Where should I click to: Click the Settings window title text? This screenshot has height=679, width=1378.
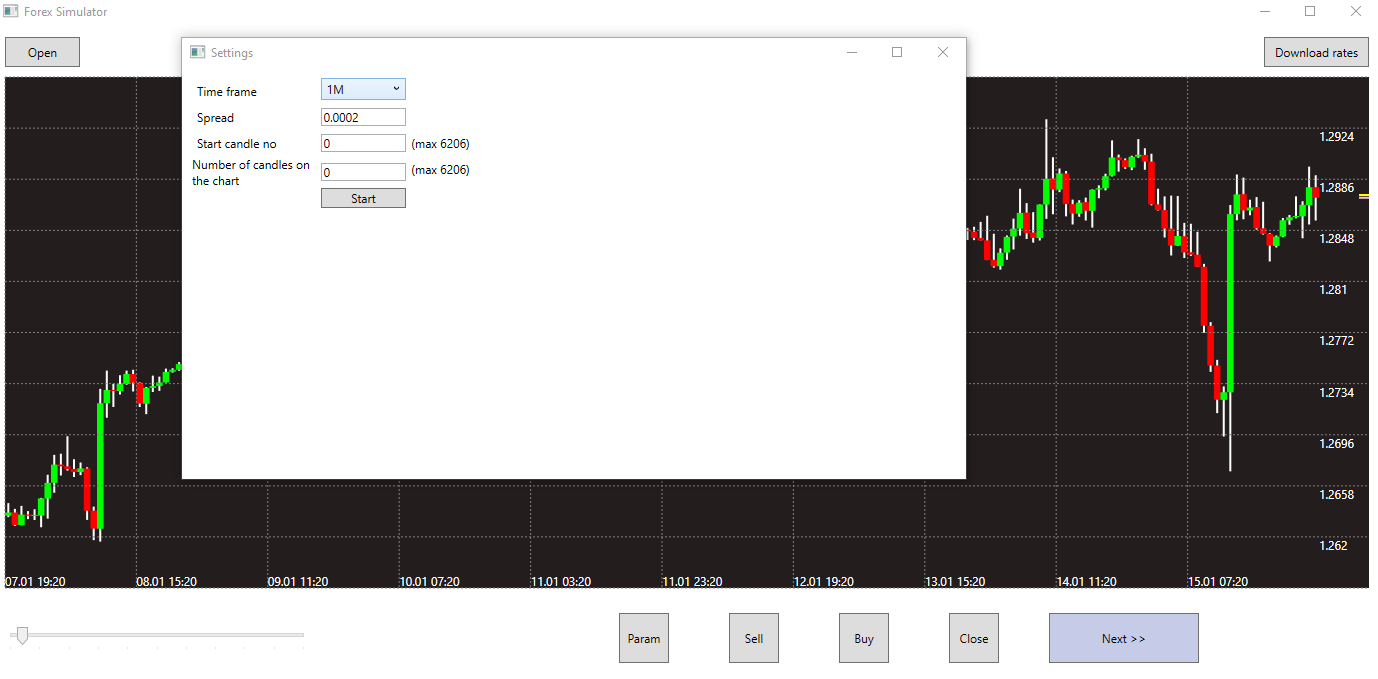232,53
